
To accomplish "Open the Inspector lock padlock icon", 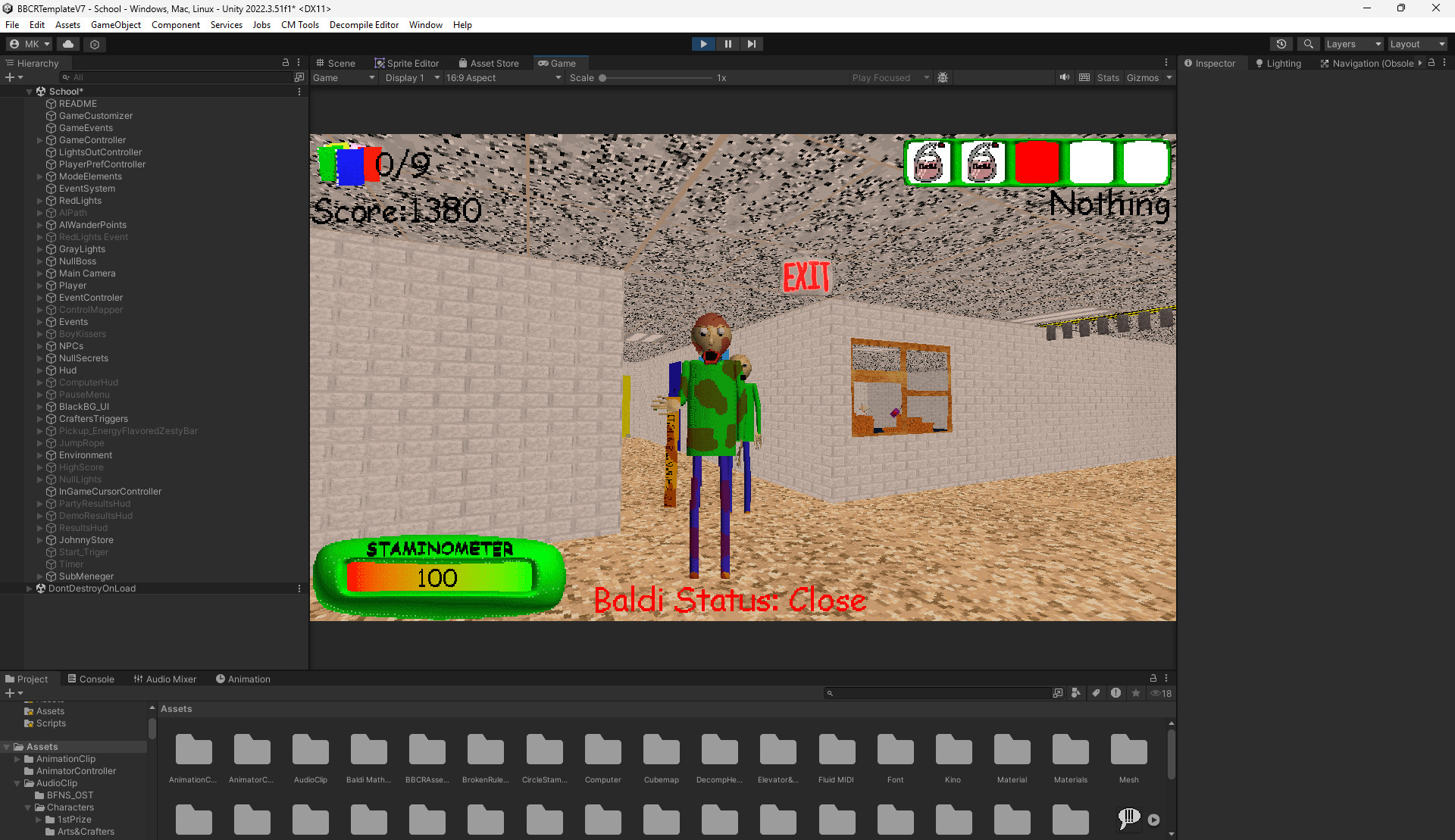I will tap(1431, 63).
